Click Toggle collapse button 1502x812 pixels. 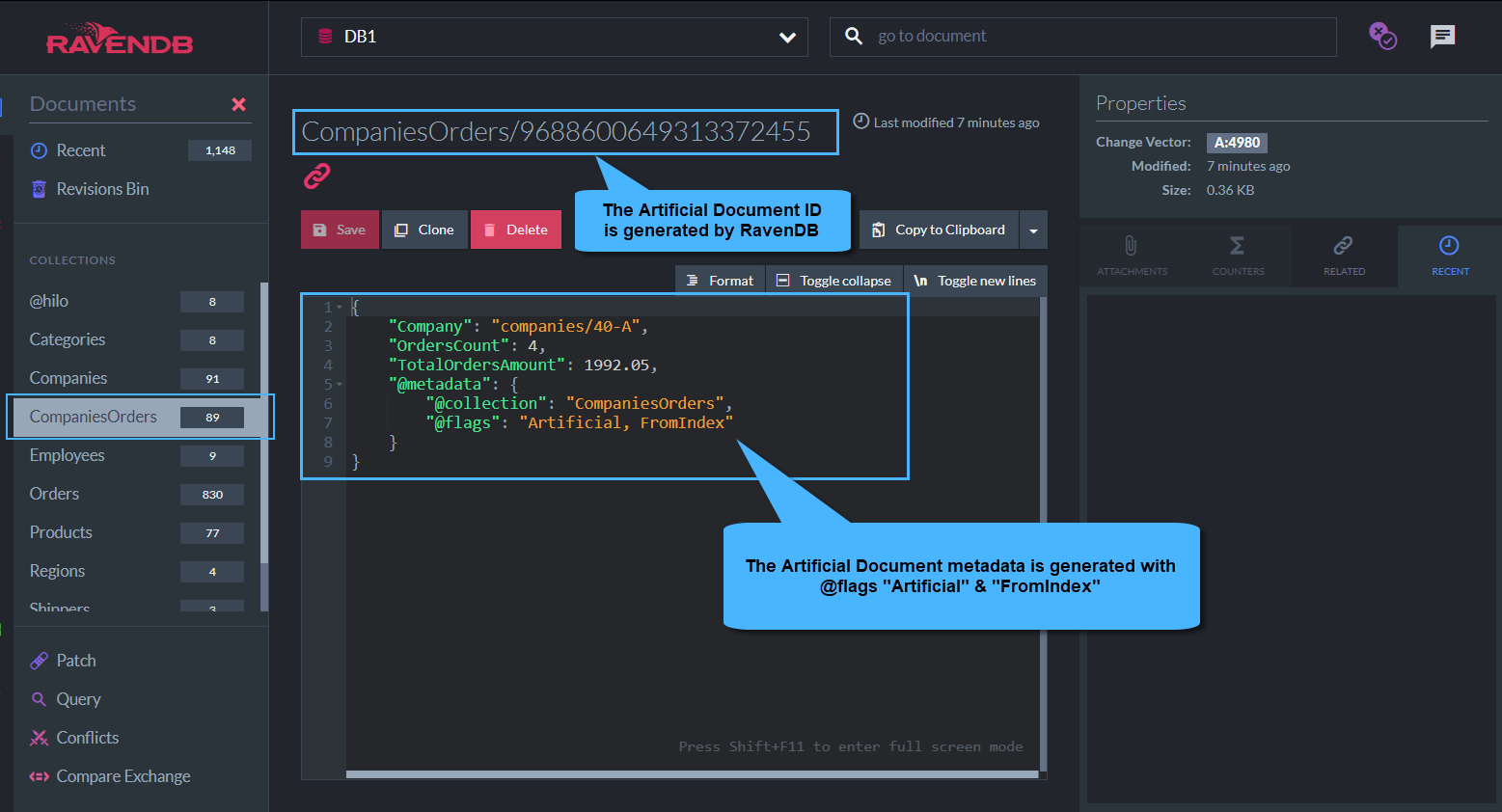click(x=834, y=281)
